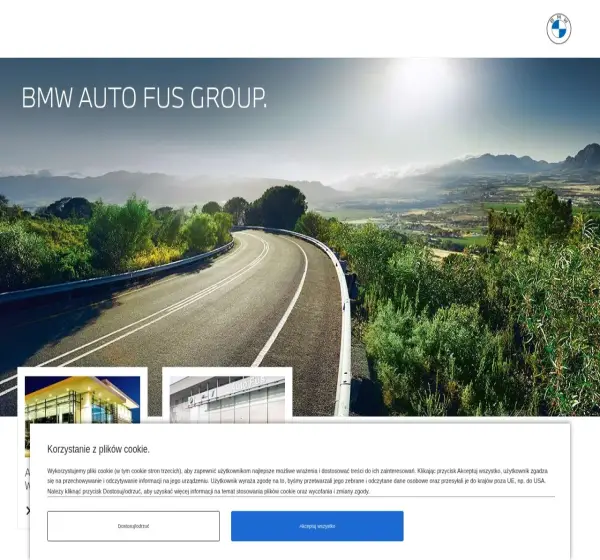Screen dimensions: 600x560
Task: Open the Auto Fus showroom thumbnail
Action: pyautogui.click(x=227, y=400)
